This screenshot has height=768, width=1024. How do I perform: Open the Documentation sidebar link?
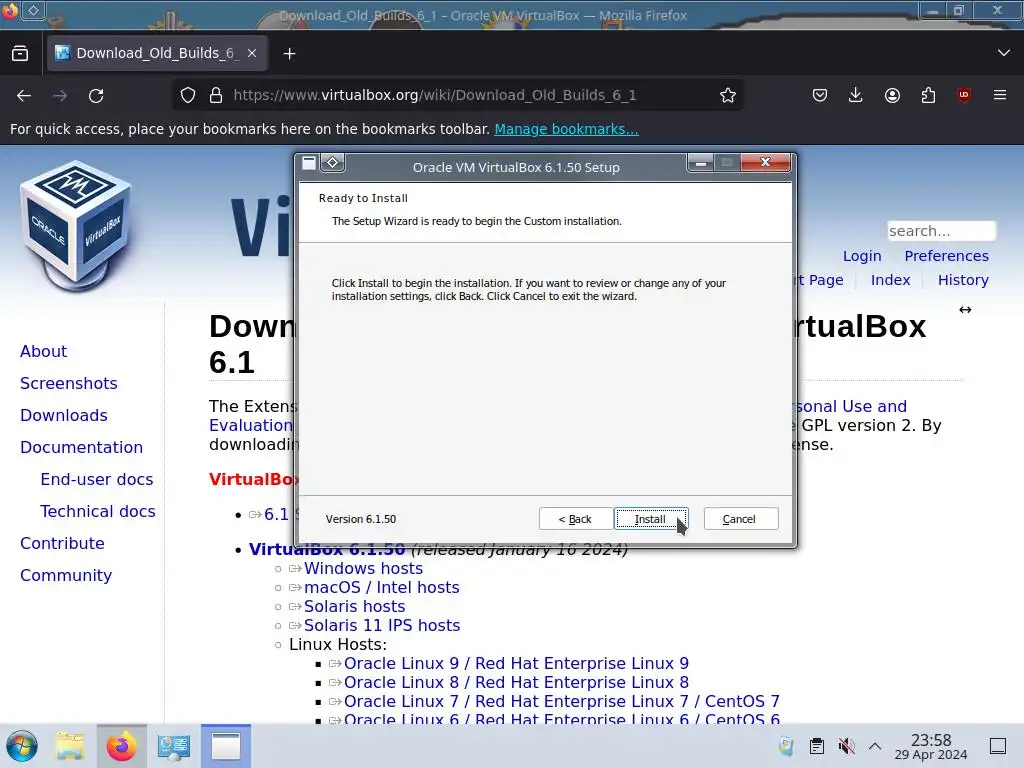click(81, 447)
